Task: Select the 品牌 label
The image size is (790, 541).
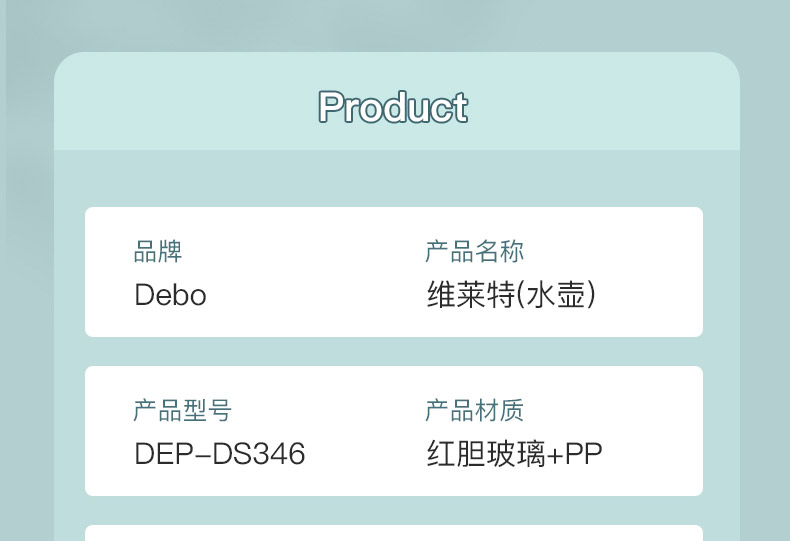Action: pyautogui.click(x=158, y=251)
